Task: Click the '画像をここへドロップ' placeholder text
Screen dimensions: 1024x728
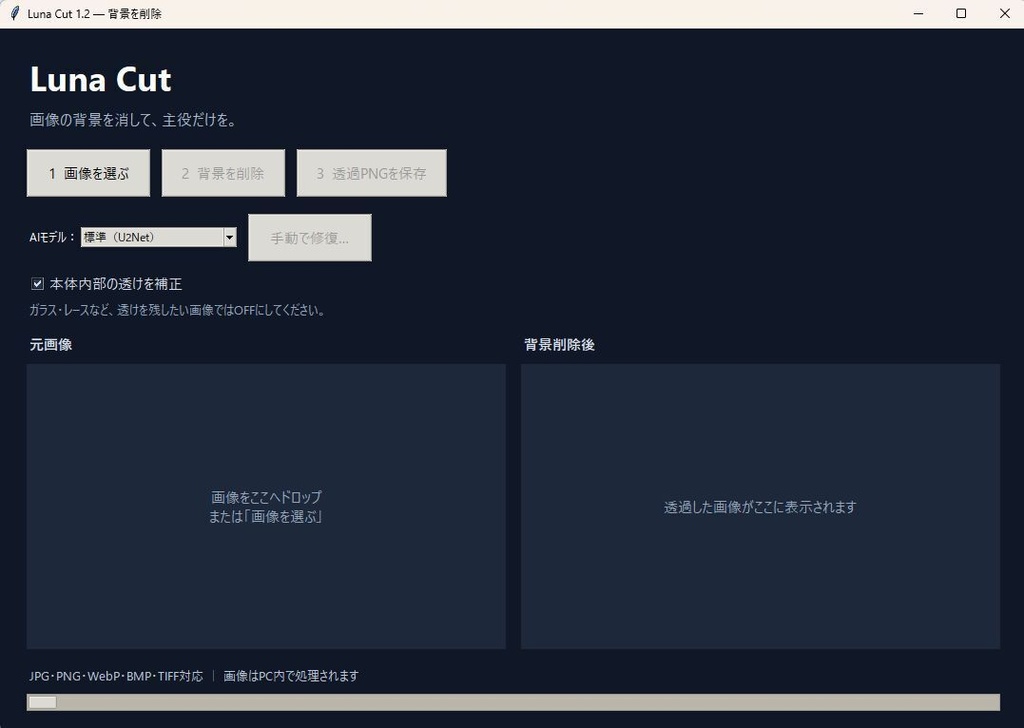Action: (x=266, y=497)
